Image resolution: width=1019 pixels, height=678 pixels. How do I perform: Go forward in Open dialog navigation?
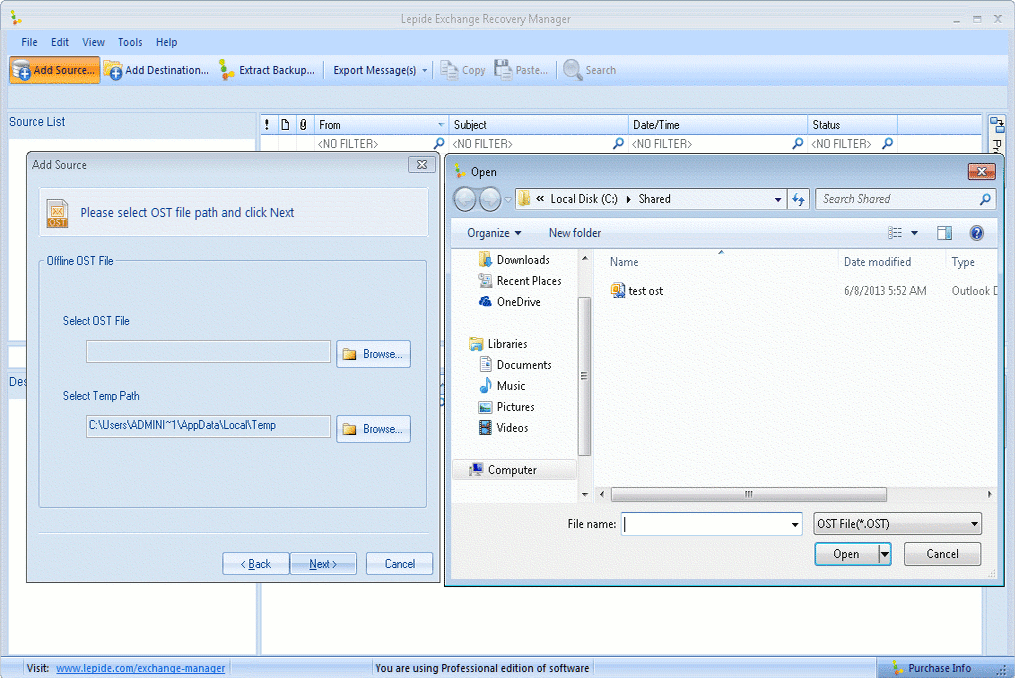point(490,200)
